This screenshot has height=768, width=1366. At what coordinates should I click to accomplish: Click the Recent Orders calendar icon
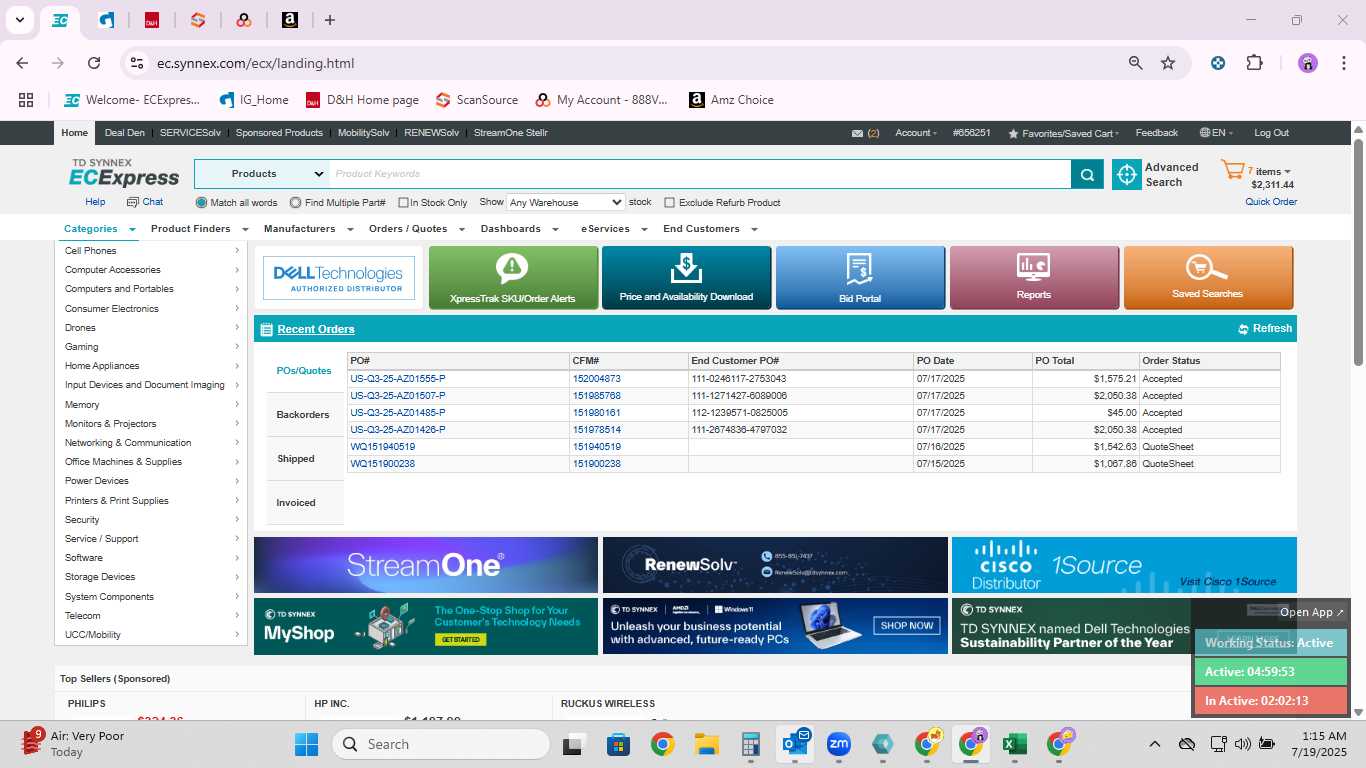(x=265, y=329)
